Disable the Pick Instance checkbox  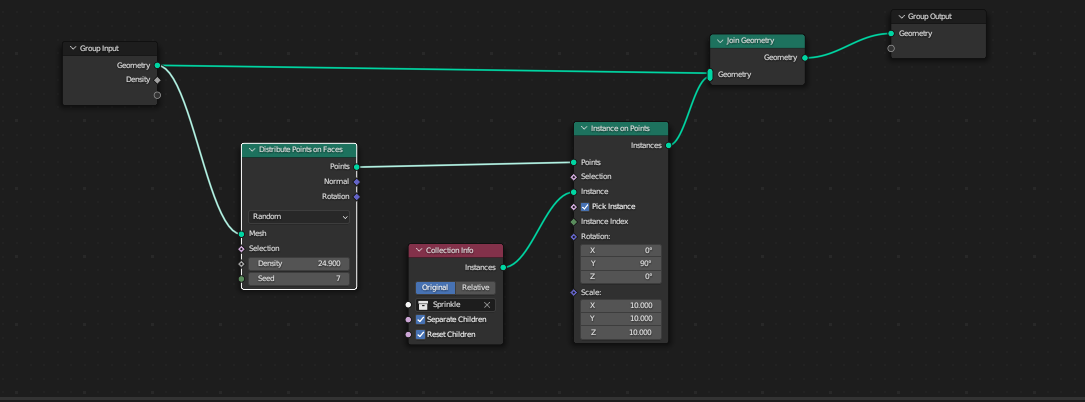click(585, 207)
